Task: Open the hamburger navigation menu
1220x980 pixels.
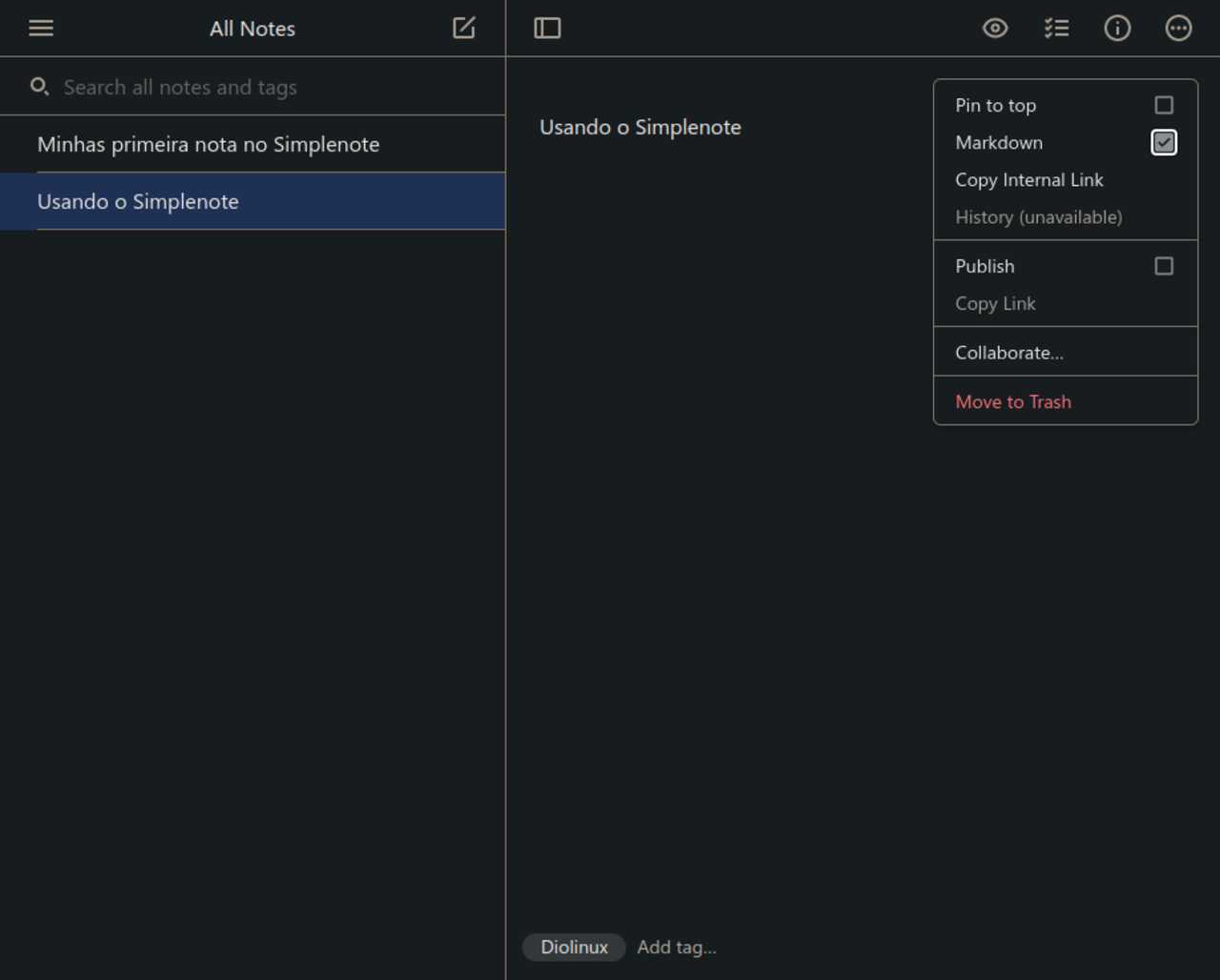Action: (41, 29)
